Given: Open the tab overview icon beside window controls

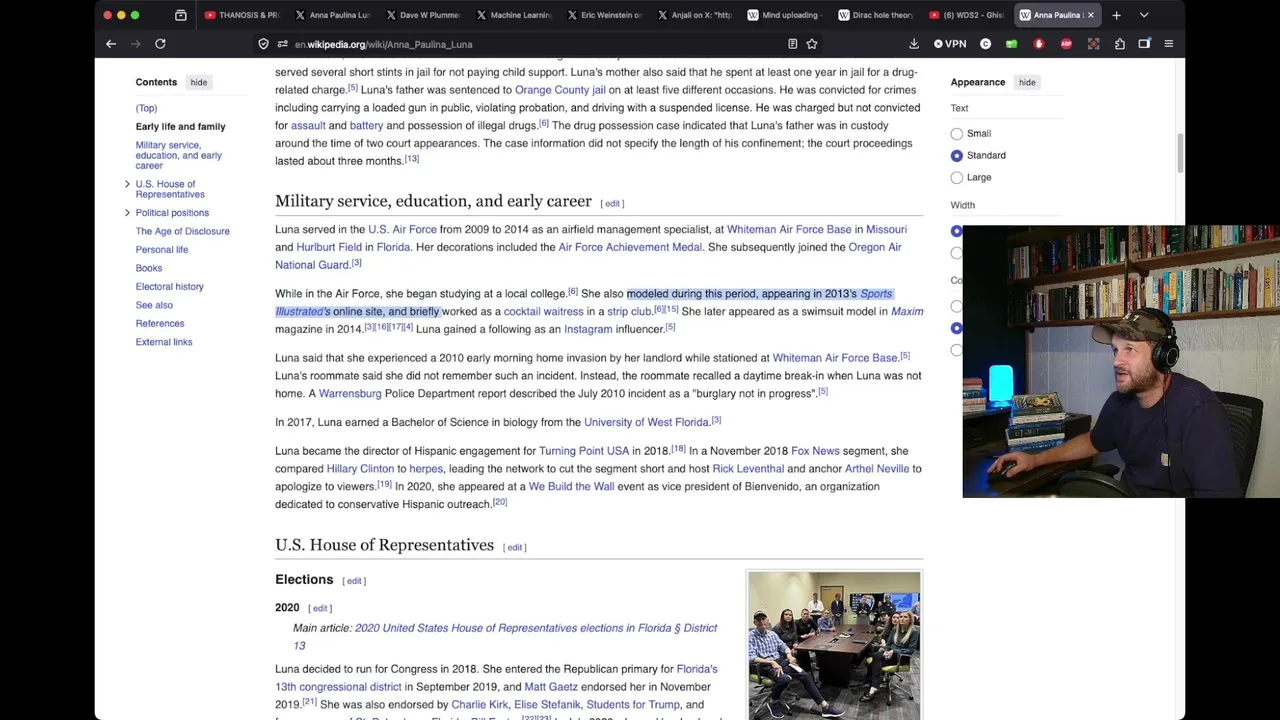Looking at the screenshot, I should point(181,15).
